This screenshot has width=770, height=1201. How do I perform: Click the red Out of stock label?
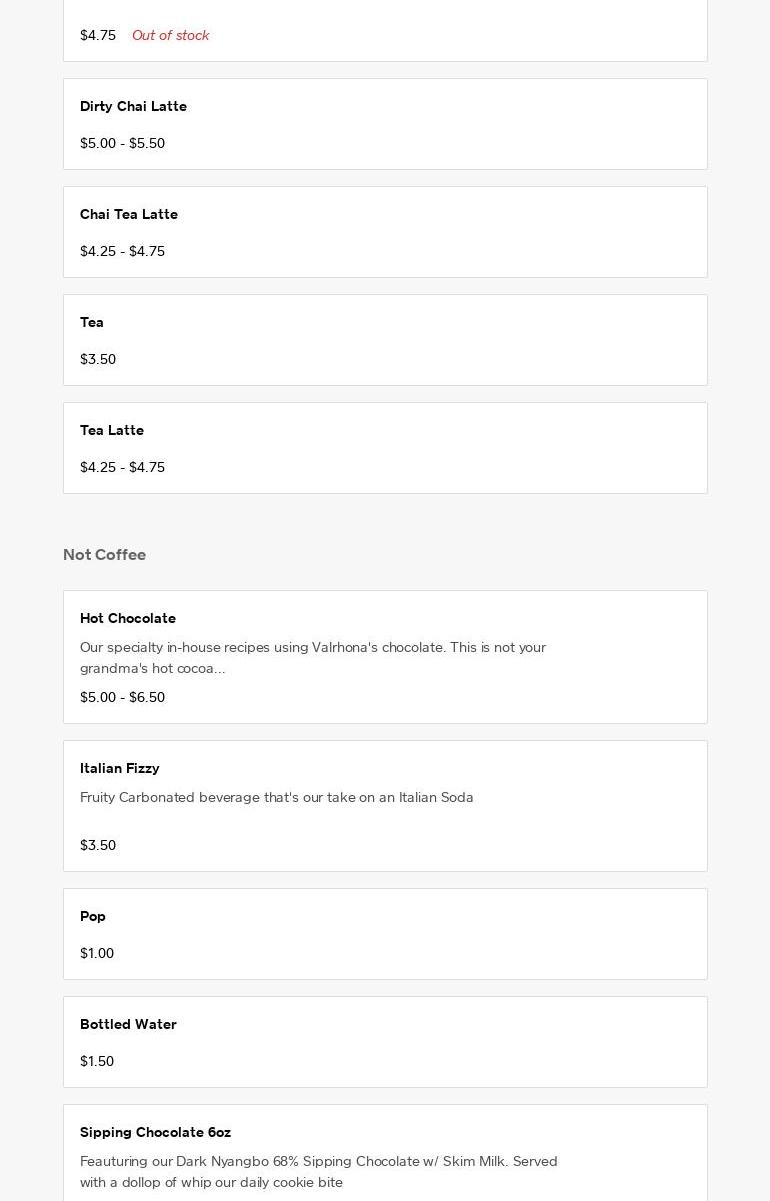coord(170,35)
